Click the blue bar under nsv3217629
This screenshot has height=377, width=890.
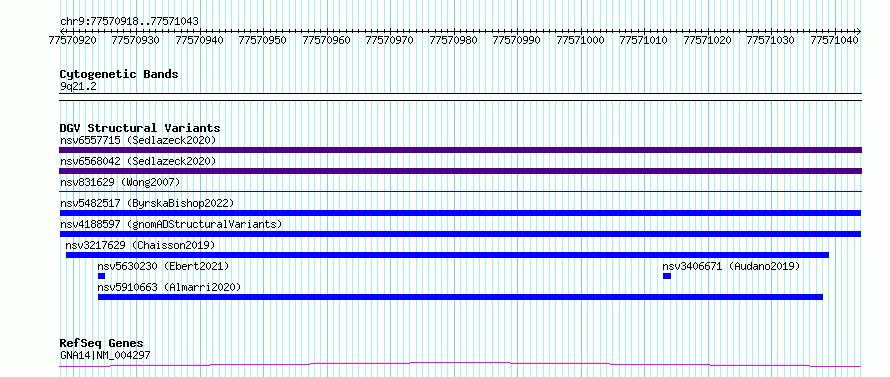(447, 255)
